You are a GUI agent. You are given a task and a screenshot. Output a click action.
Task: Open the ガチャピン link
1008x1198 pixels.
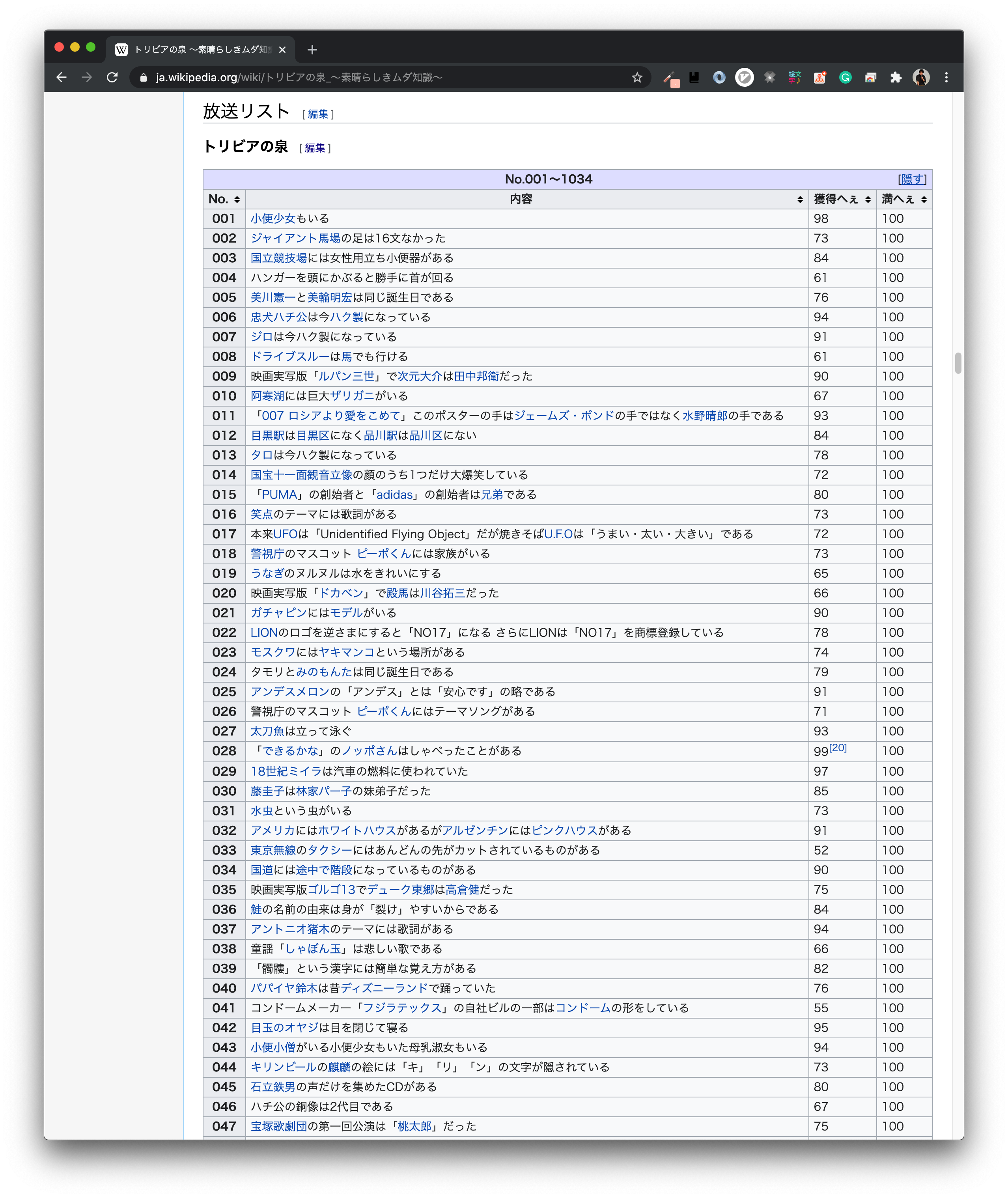(279, 613)
